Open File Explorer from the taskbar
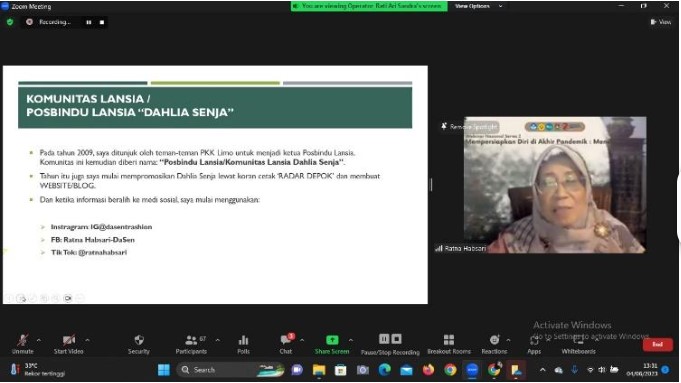 click(319, 370)
